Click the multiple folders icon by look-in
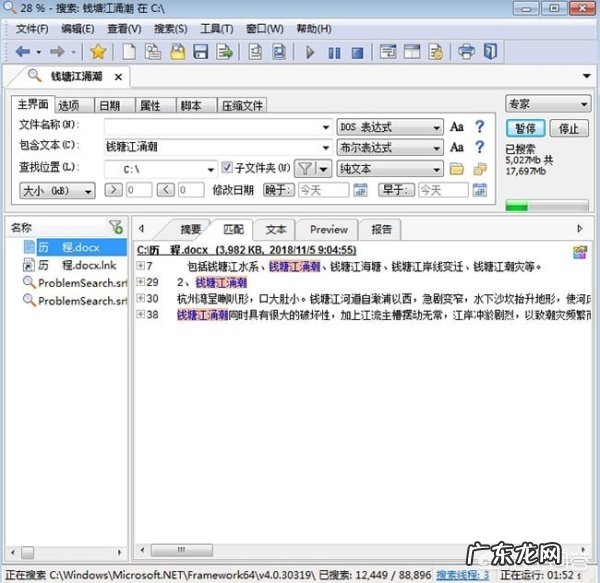 [480, 169]
